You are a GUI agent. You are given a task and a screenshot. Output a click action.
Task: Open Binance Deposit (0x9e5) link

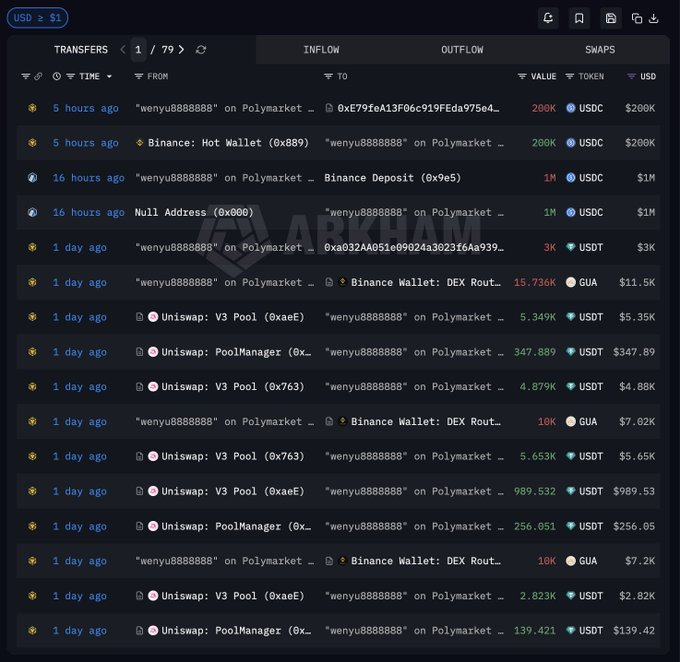coord(392,177)
